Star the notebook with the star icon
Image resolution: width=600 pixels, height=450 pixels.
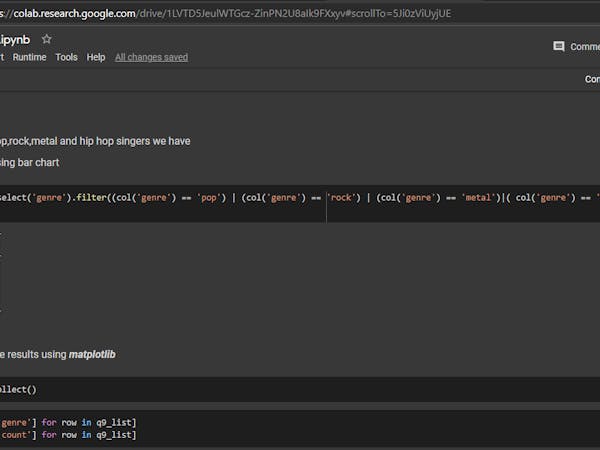46,39
